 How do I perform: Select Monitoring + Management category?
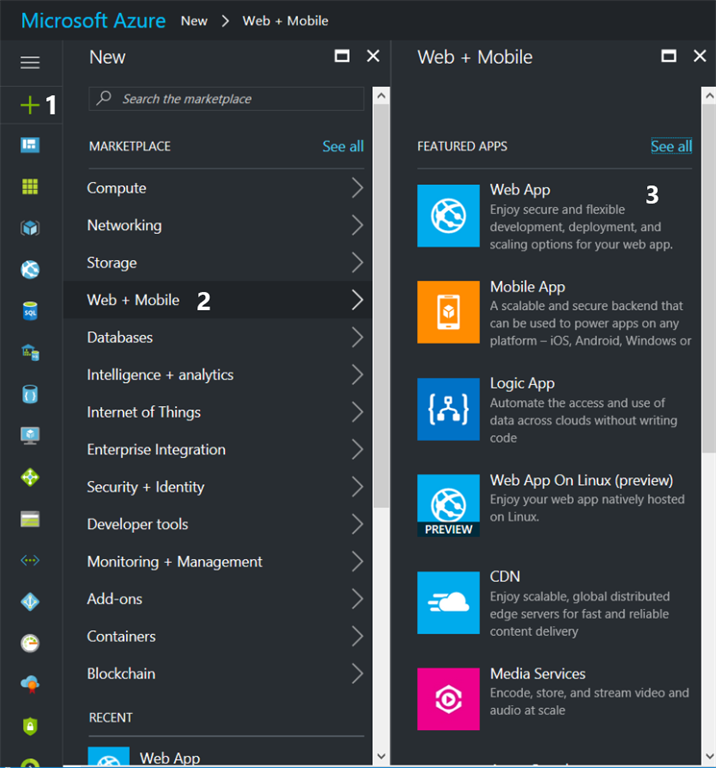(x=217, y=561)
